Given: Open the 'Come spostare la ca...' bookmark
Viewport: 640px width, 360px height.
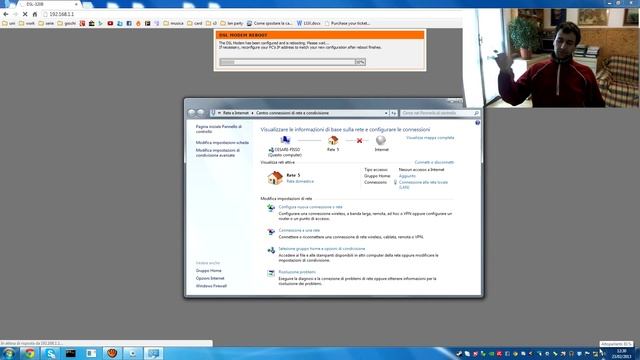Looking at the screenshot, I should (269, 23).
